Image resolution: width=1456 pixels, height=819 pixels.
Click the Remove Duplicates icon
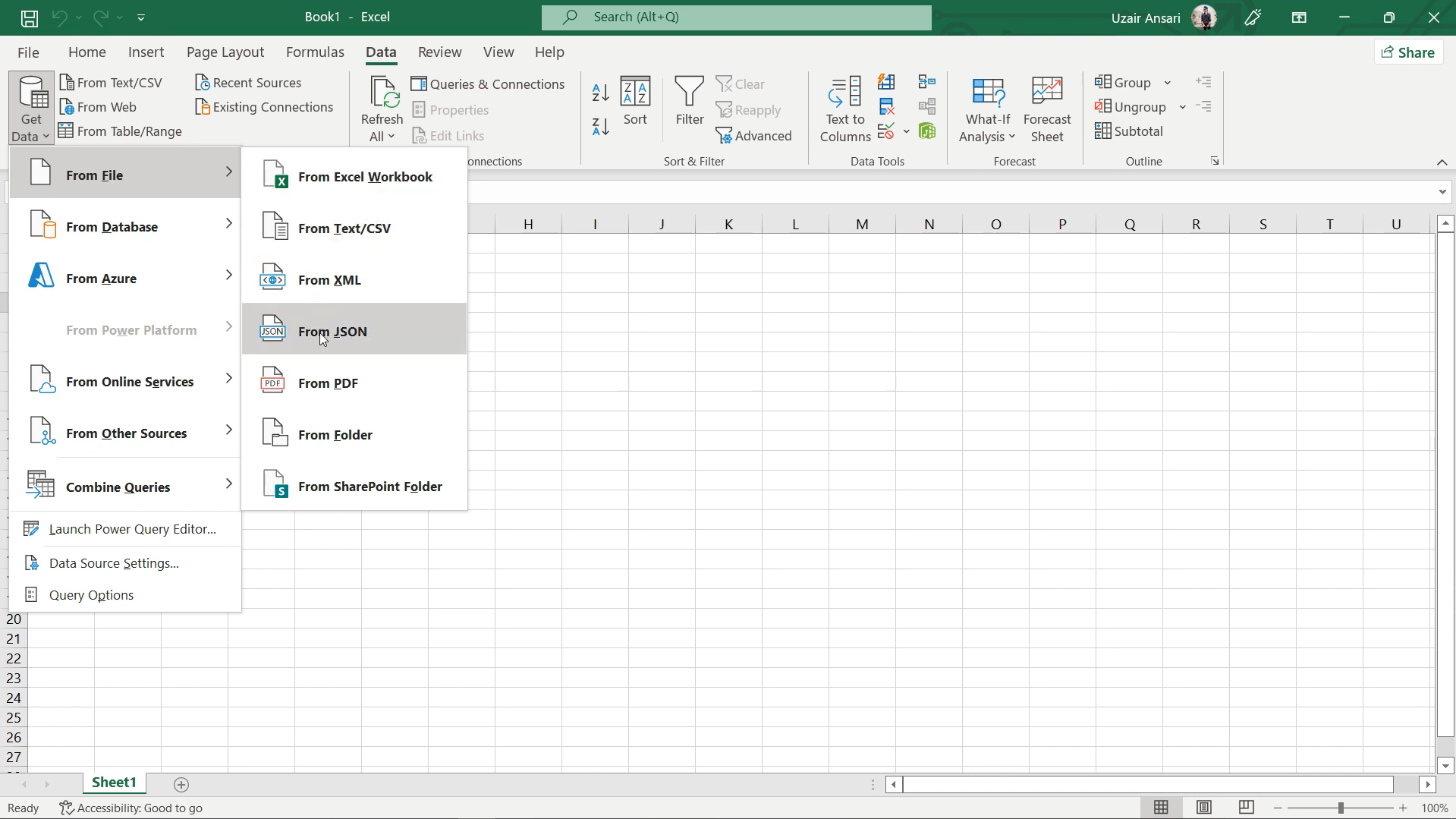tap(886, 107)
